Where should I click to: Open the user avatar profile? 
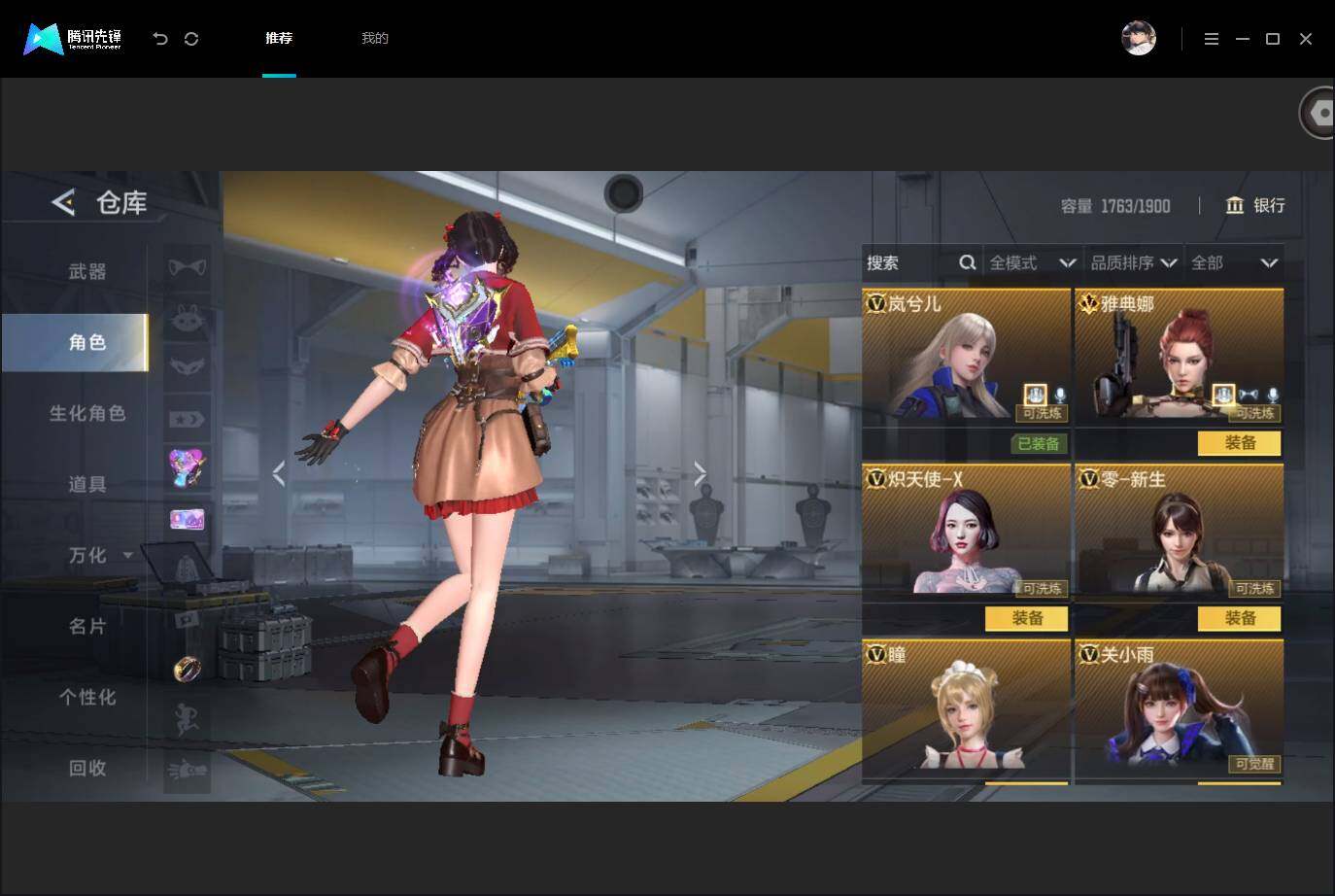pyautogui.click(x=1139, y=38)
